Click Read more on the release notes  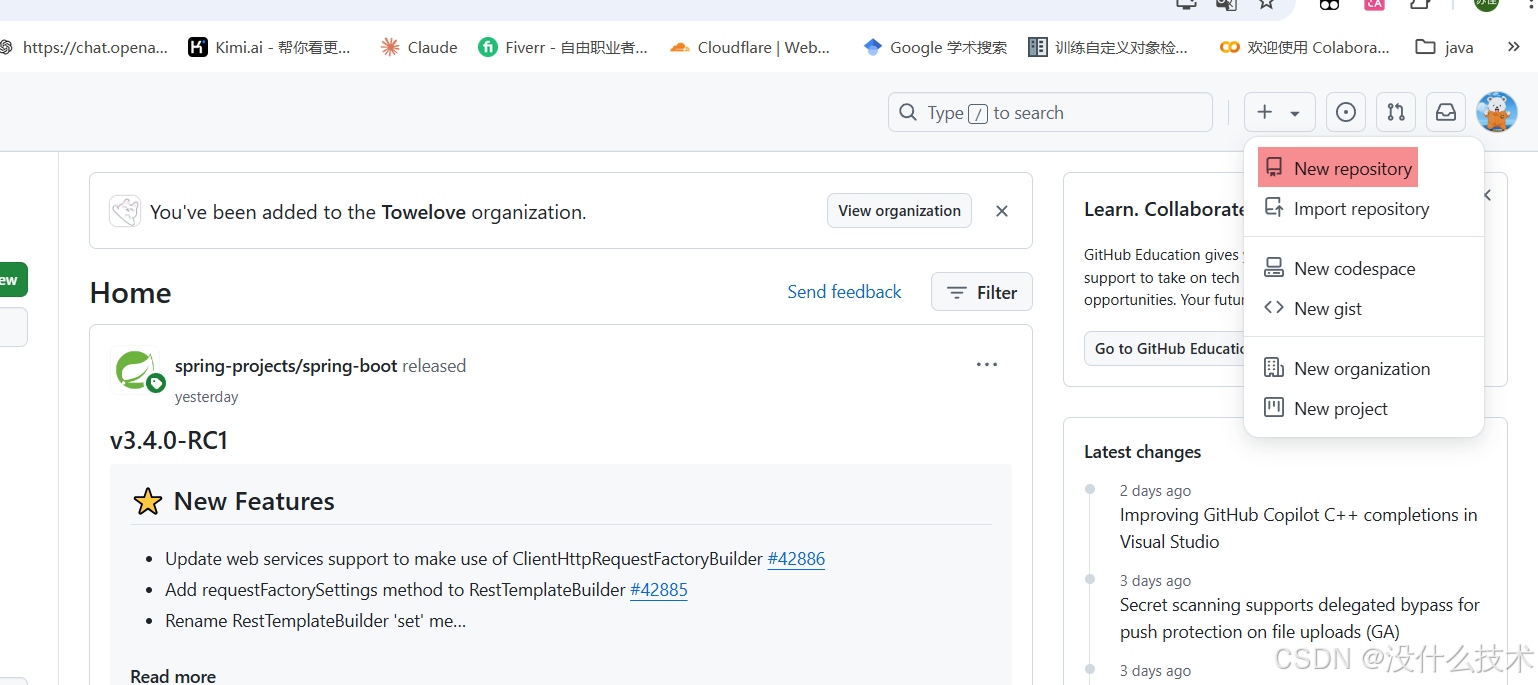[173, 677]
